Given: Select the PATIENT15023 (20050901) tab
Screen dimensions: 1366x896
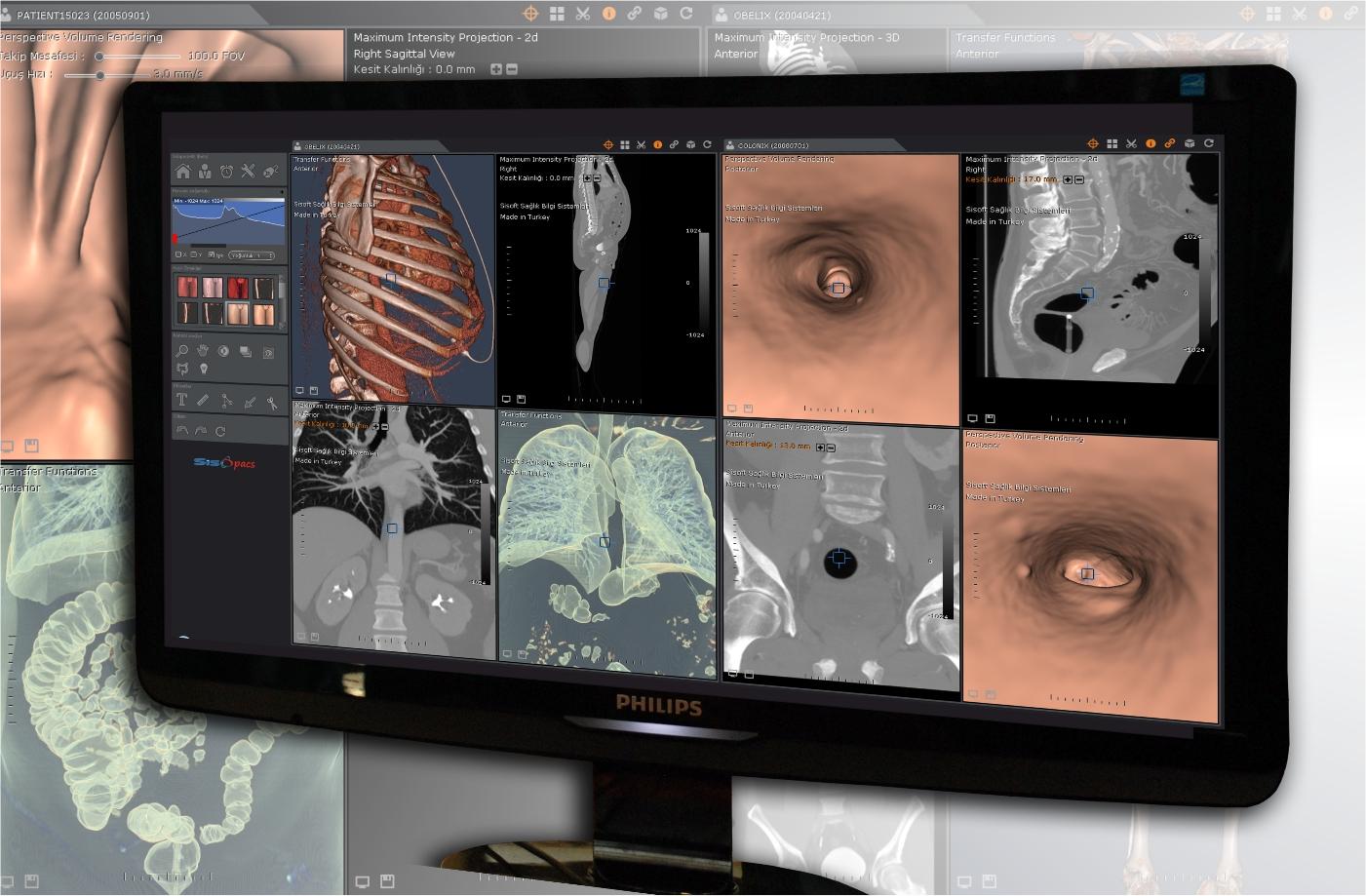Looking at the screenshot, I should (x=83, y=15).
